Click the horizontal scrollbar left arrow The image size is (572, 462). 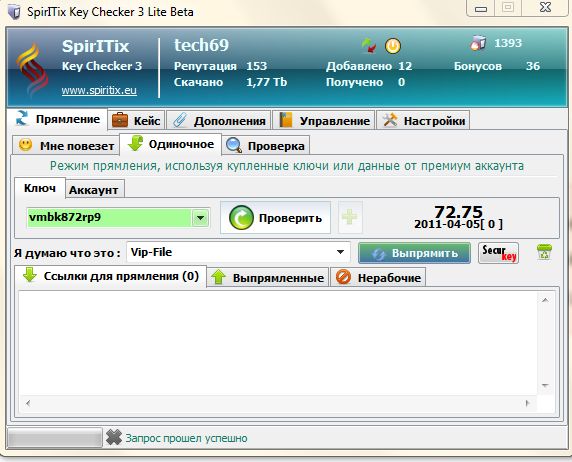(28, 403)
